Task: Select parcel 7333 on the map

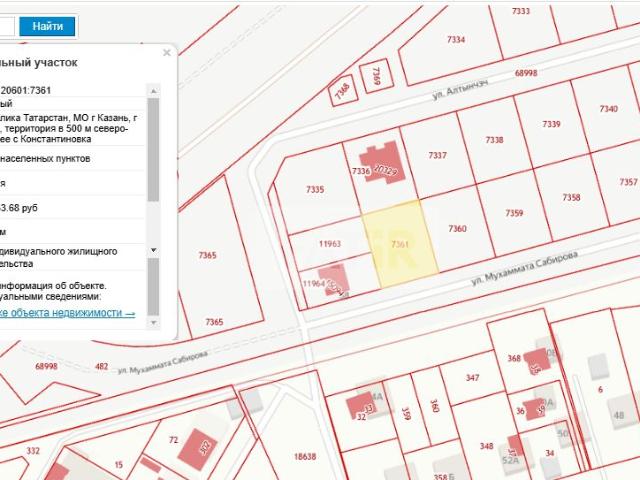Action: tap(521, 11)
